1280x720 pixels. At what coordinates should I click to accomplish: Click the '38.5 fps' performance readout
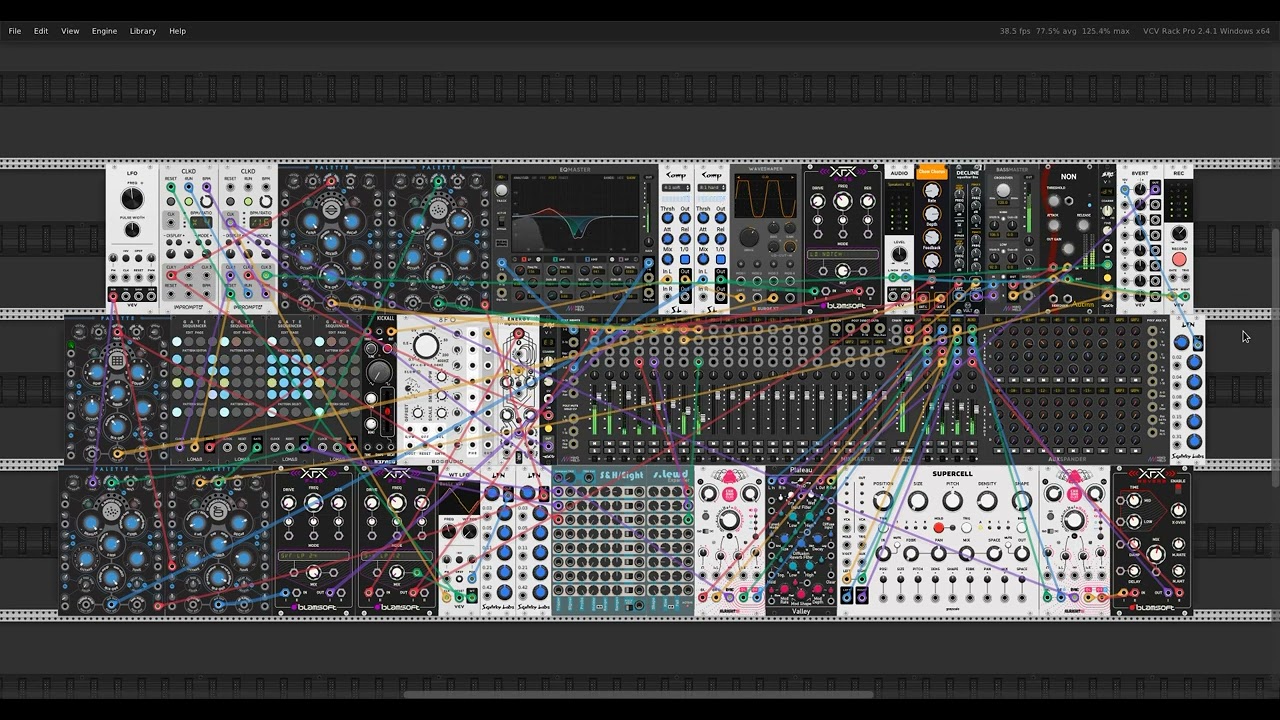click(x=1015, y=31)
